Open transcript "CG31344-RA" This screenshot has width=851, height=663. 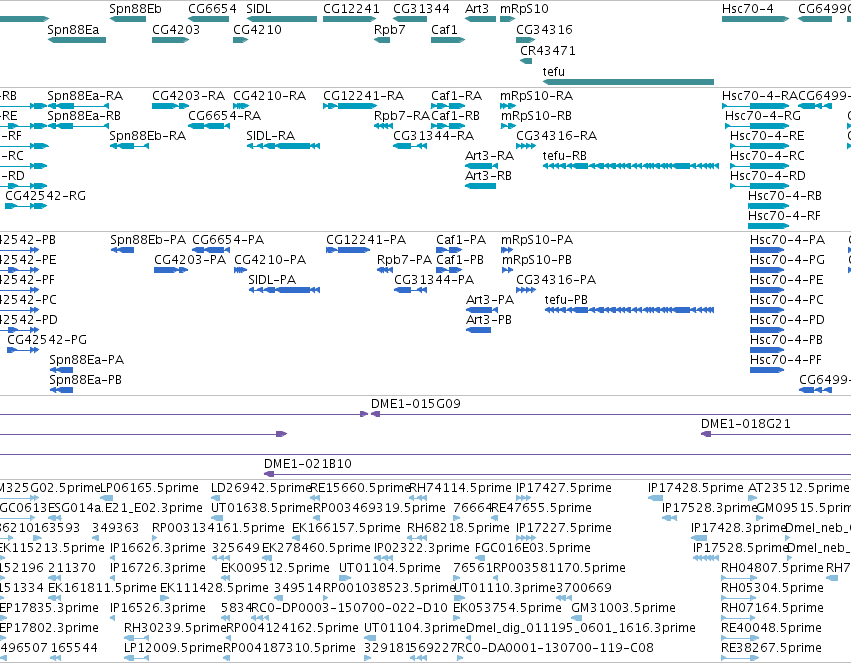434,136
